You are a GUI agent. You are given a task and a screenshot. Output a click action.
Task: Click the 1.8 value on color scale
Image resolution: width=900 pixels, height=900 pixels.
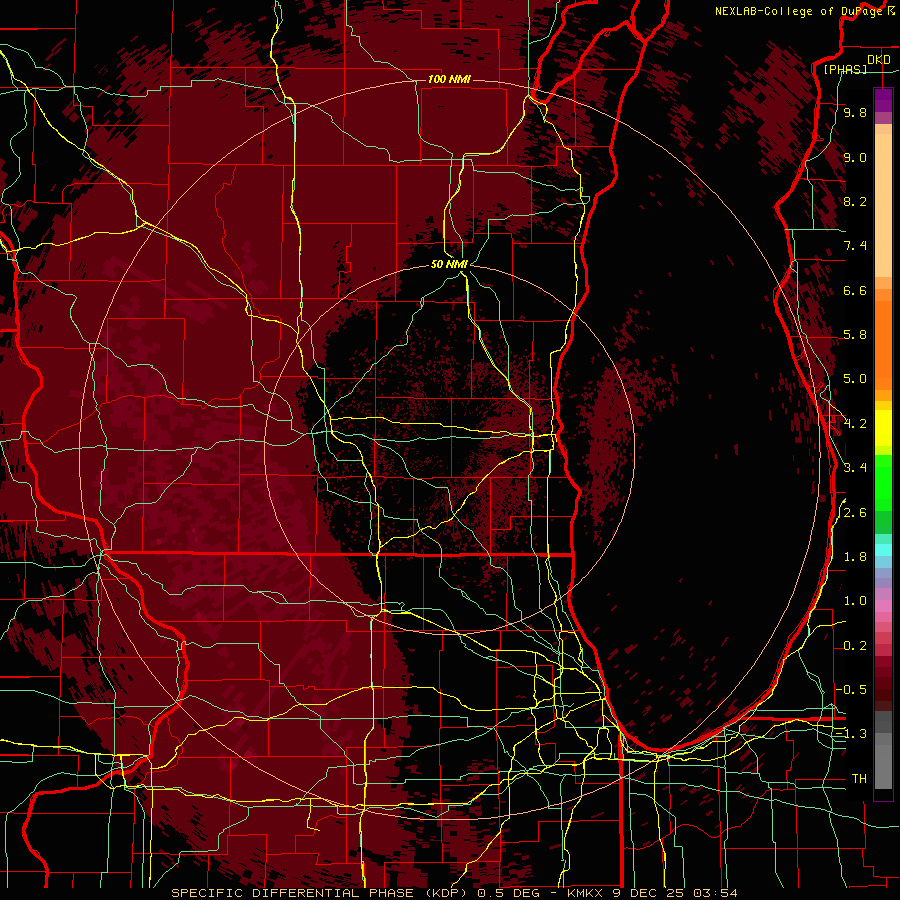tap(855, 557)
